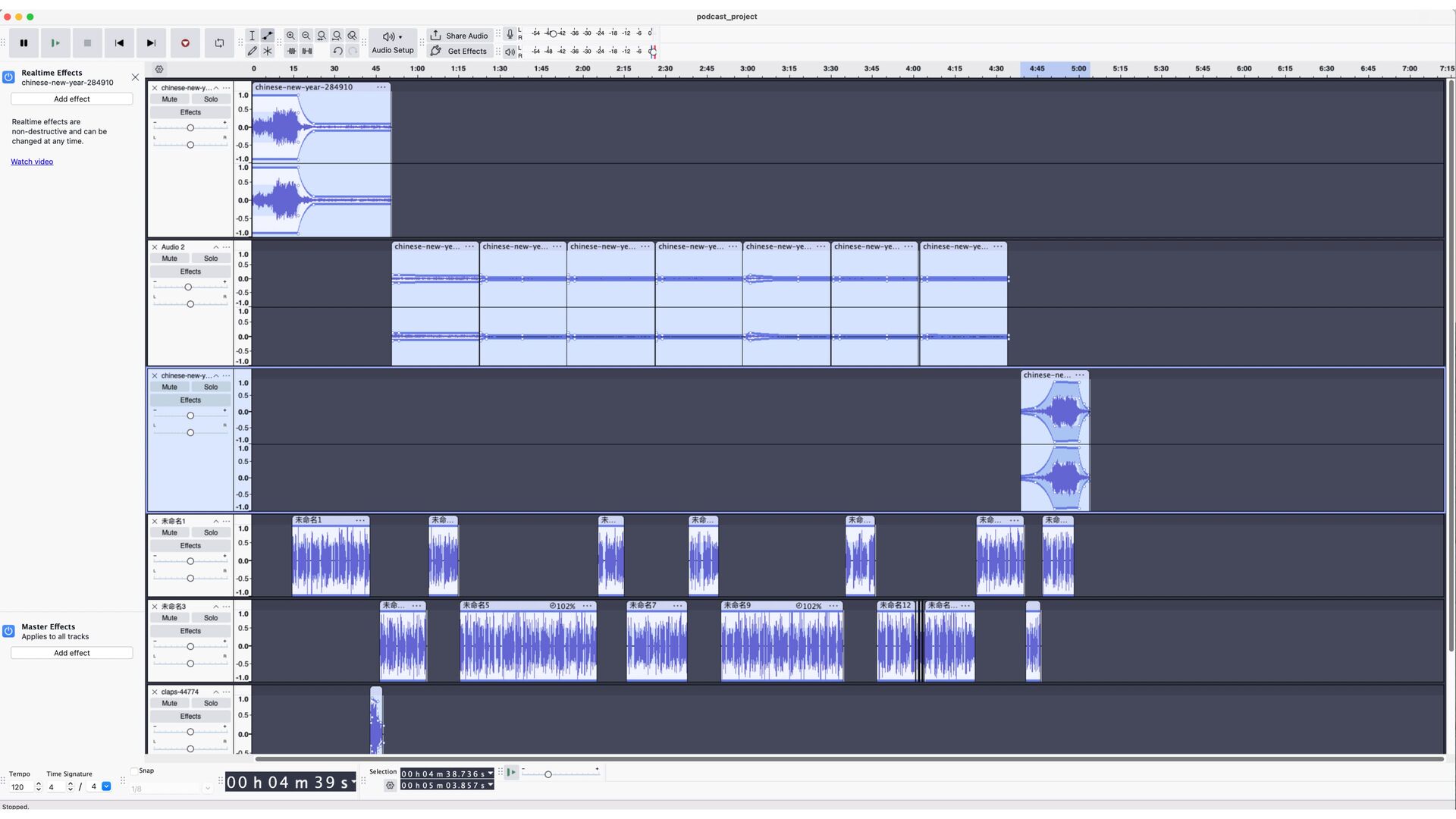Click the Zoom In magnifier
The image size is (1456, 819).
pos(290,36)
